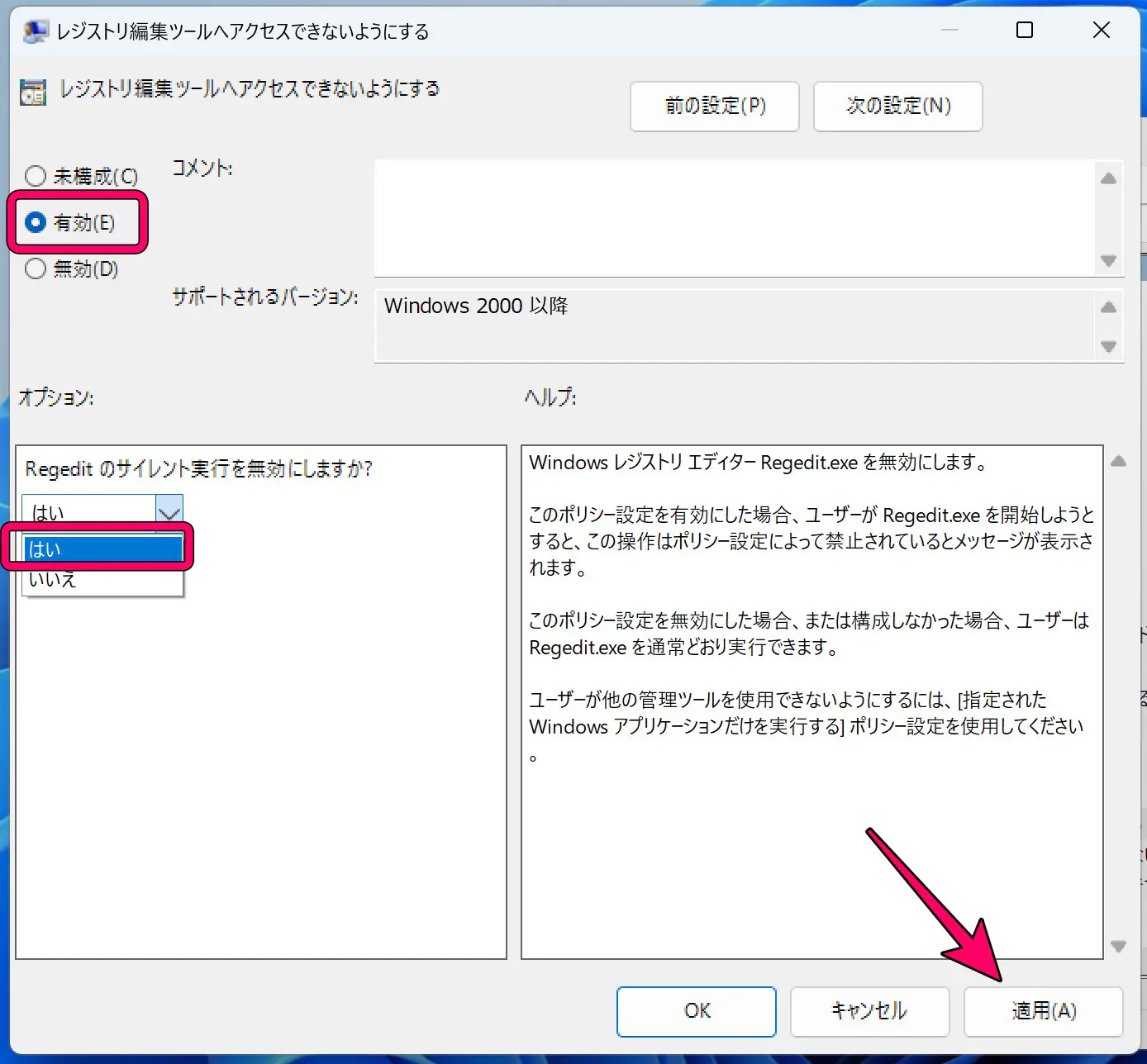The width and height of the screenshot is (1147, 1064).
Task: Click the 次の設定(N) button
Action: [x=898, y=106]
